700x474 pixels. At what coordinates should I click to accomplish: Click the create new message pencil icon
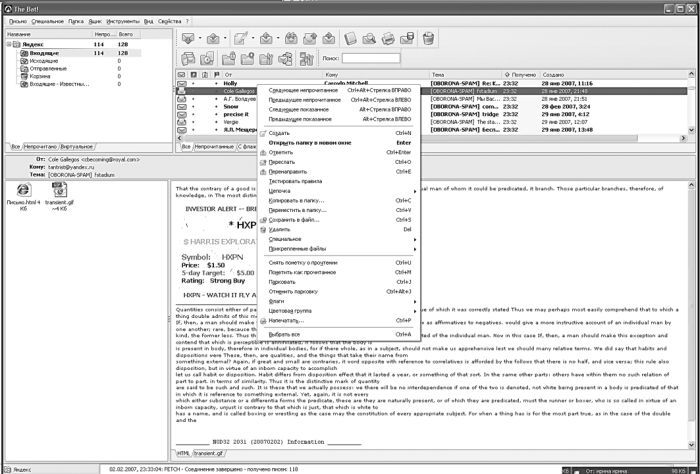coord(240,38)
